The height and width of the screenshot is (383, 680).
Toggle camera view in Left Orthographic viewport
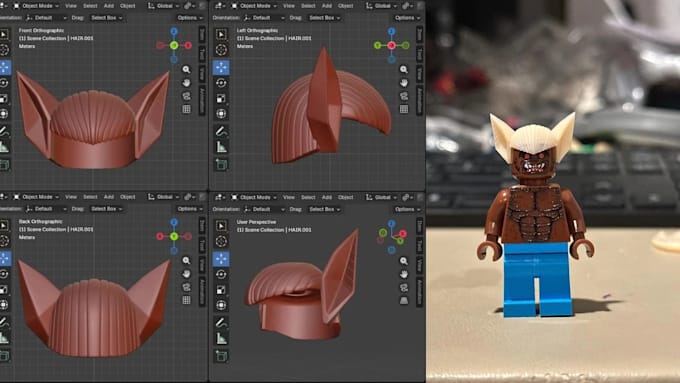click(404, 96)
